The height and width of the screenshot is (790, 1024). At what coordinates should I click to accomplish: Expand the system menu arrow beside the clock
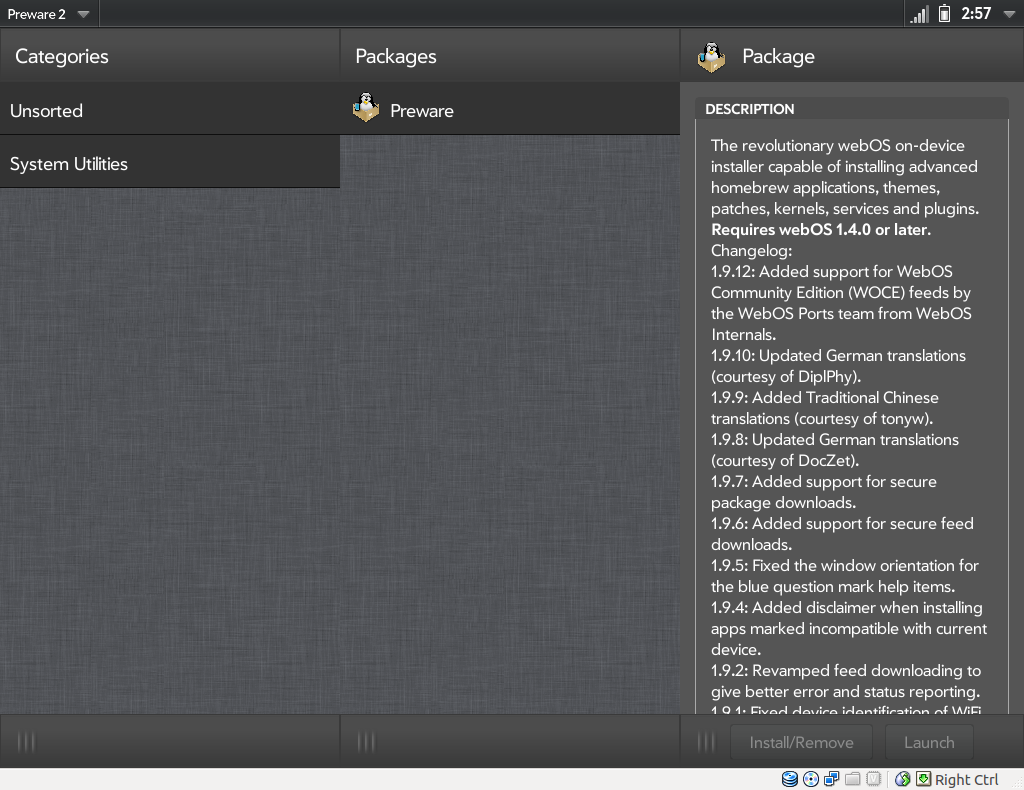coord(1008,14)
